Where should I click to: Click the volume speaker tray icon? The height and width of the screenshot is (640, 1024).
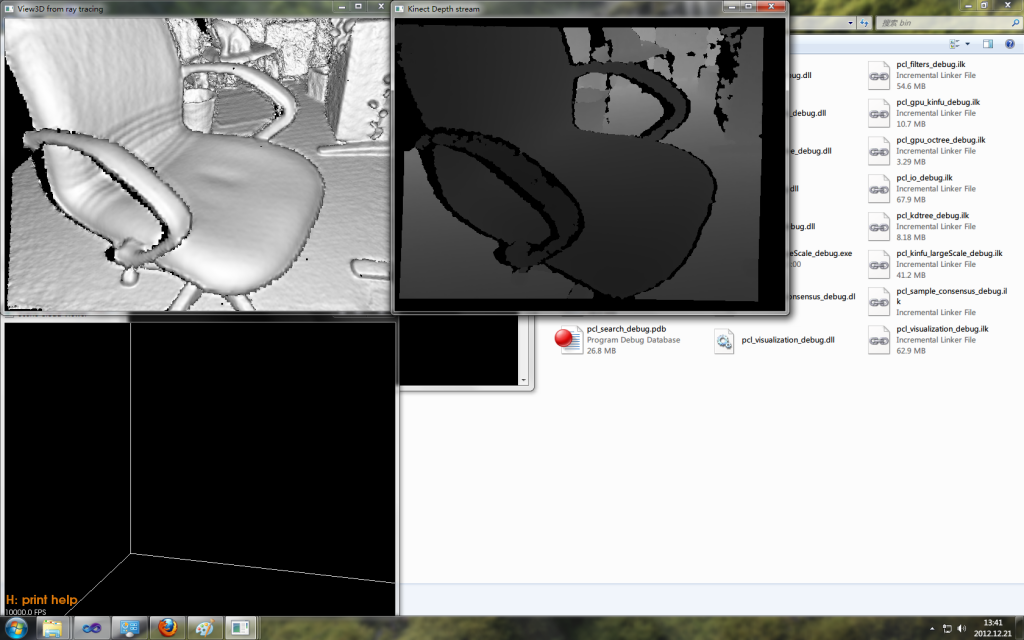961,629
